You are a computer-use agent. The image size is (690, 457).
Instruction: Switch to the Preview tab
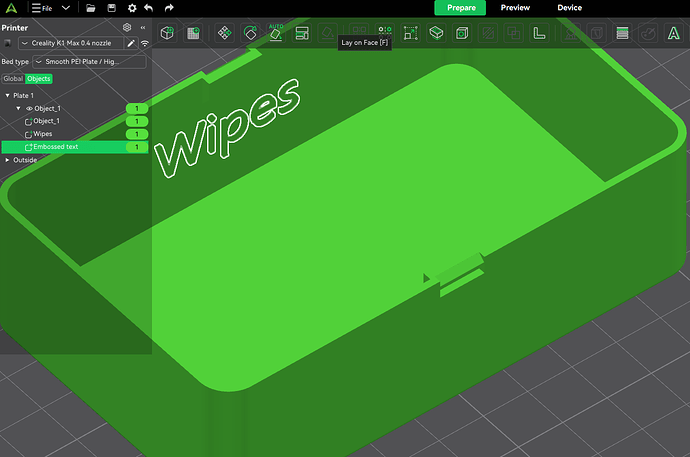pyautogui.click(x=515, y=8)
